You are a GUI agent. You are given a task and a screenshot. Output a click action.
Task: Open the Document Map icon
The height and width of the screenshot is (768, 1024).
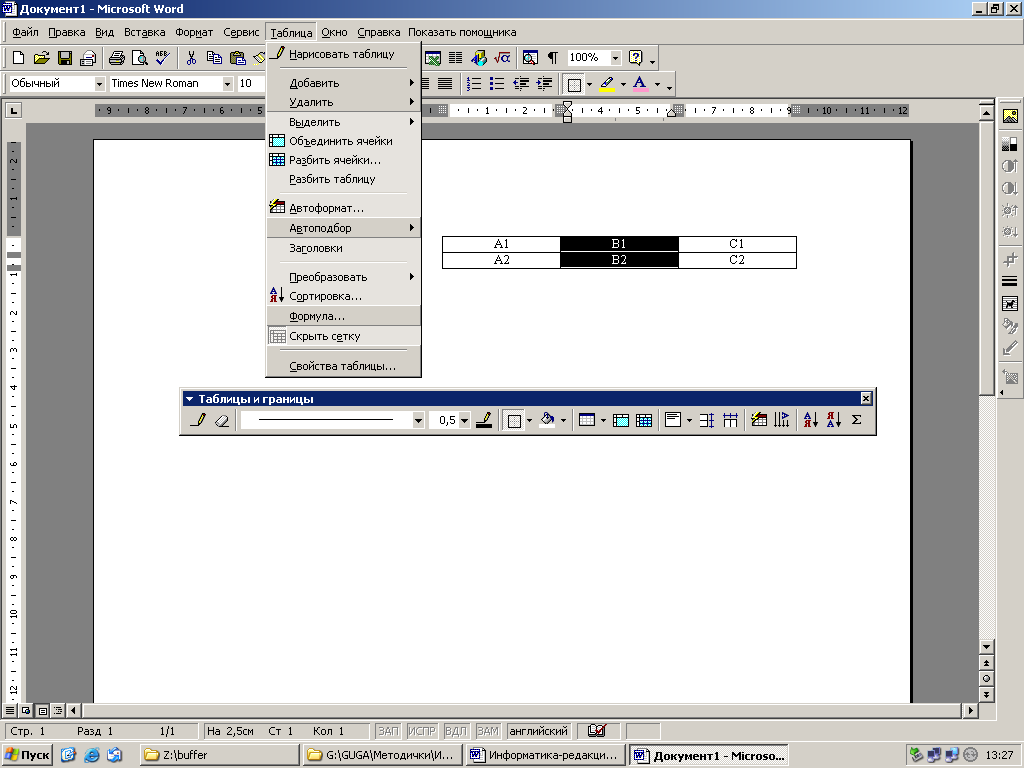[x=530, y=58]
